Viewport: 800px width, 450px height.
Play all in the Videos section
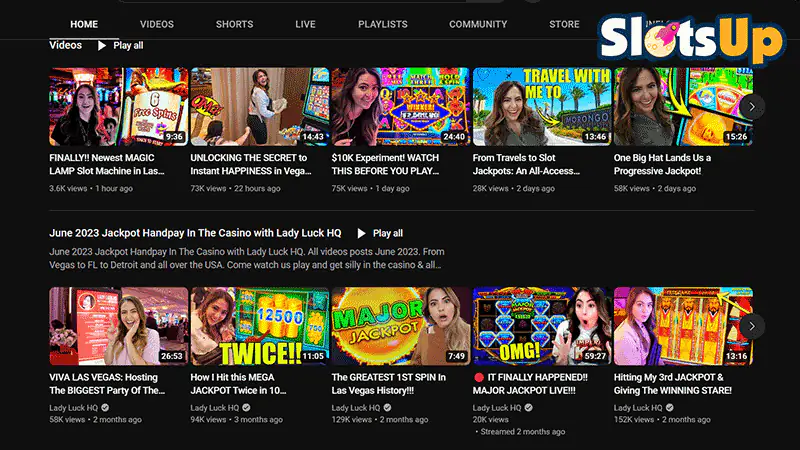[x=121, y=45]
